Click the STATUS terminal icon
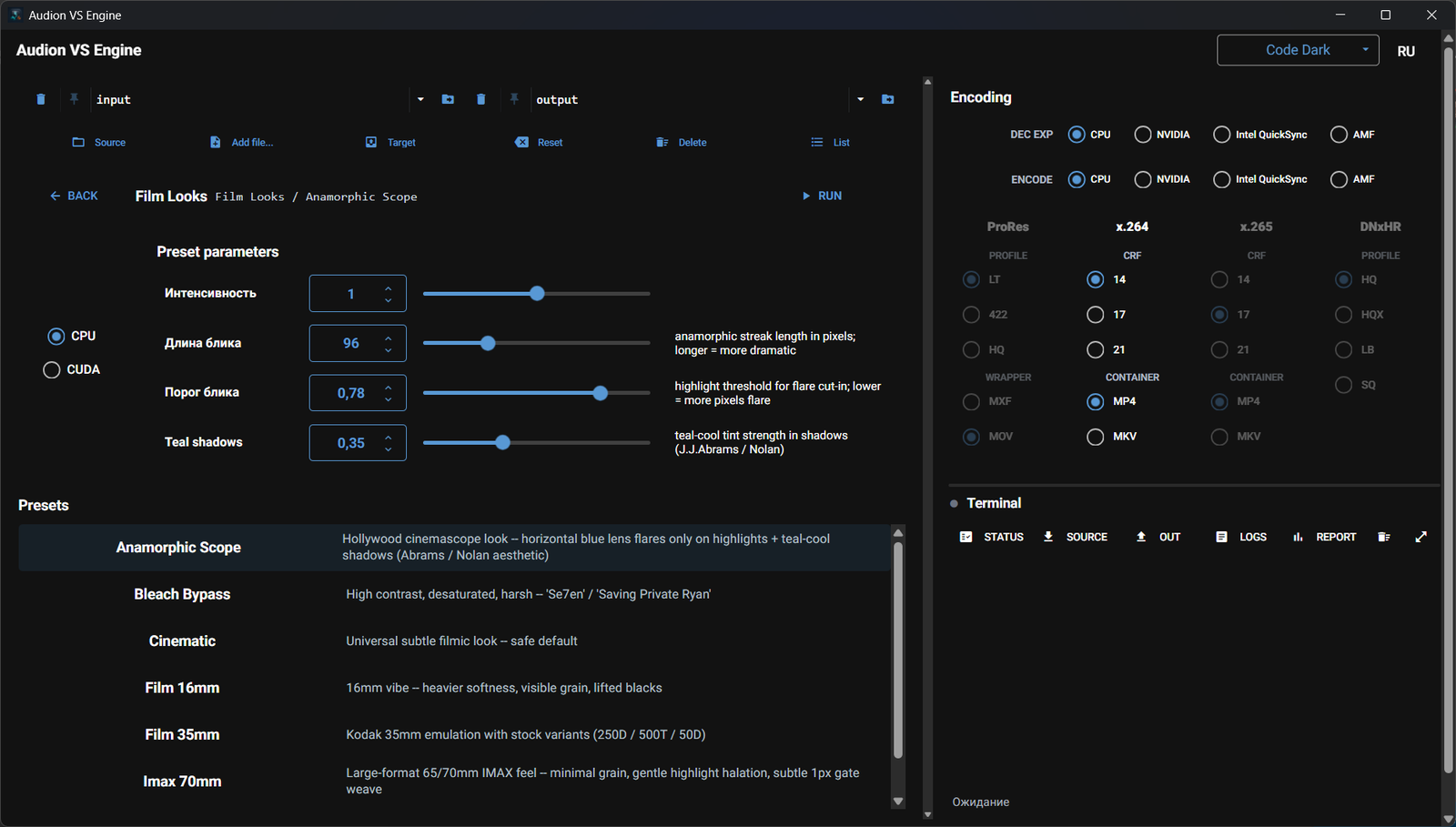Viewport: 1456px width, 827px height. (966, 537)
